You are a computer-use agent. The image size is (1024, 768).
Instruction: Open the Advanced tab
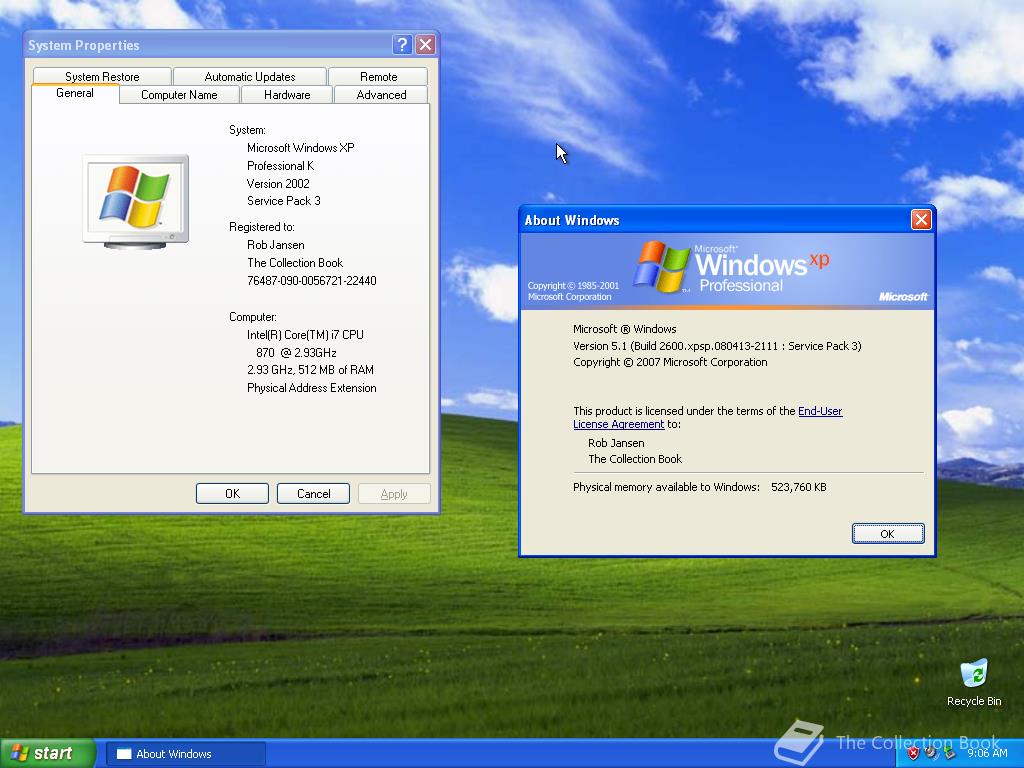[x=381, y=95]
